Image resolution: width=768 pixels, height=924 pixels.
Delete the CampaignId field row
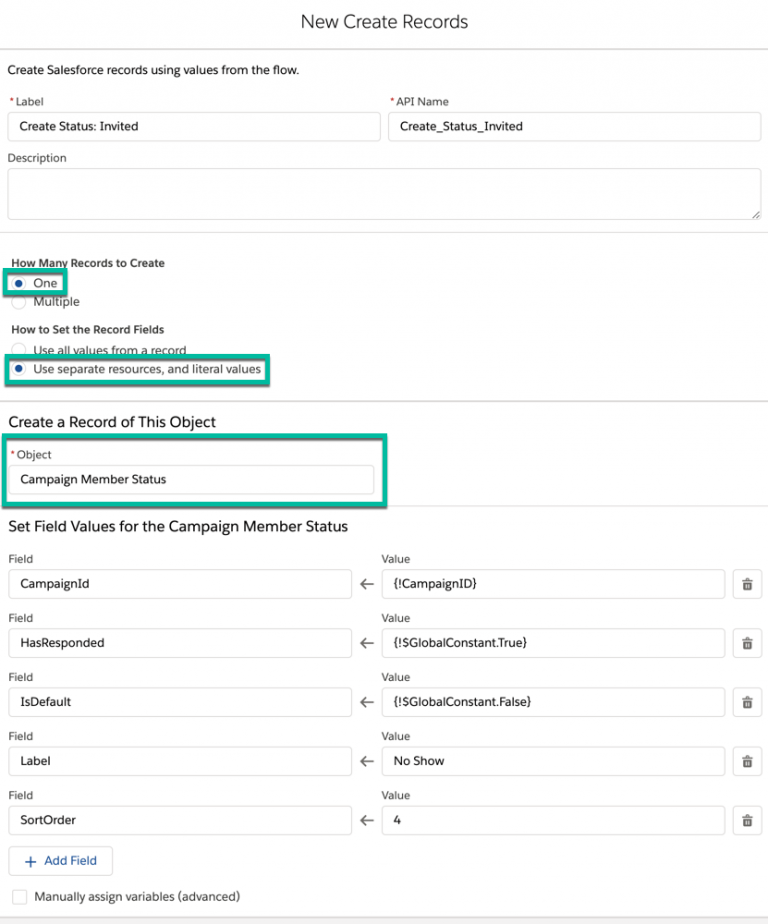pyautogui.click(x=747, y=584)
